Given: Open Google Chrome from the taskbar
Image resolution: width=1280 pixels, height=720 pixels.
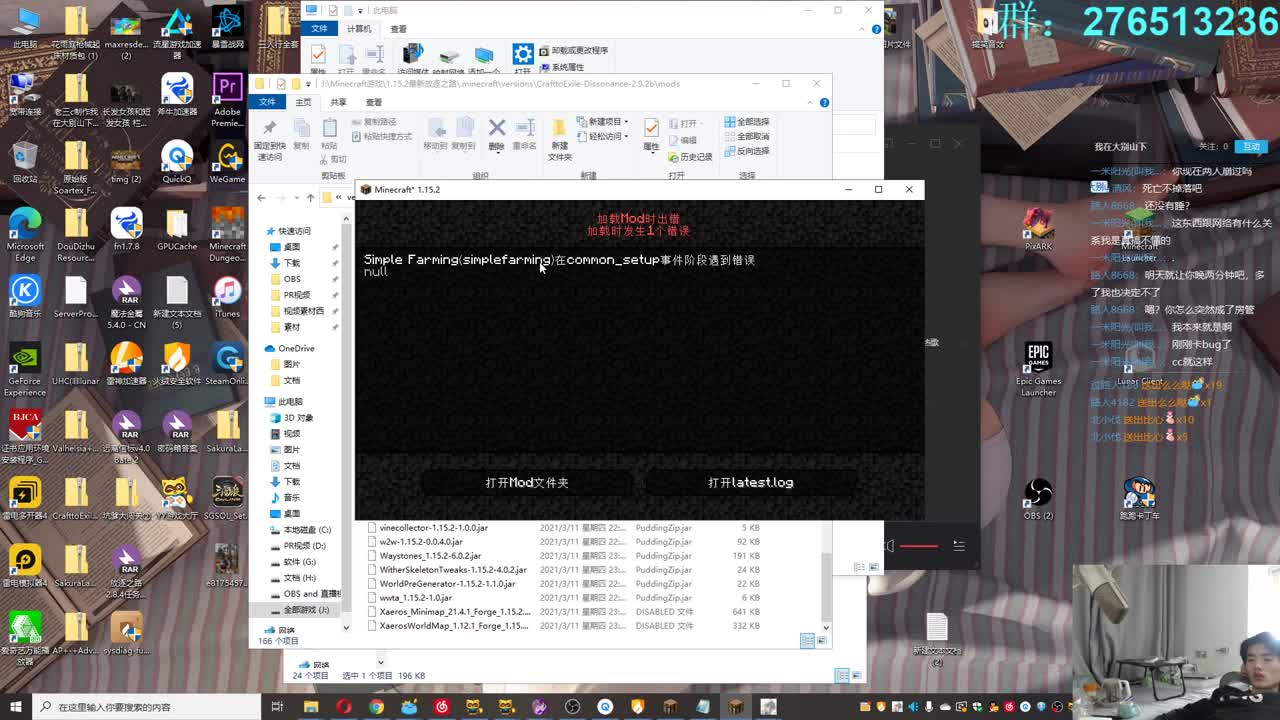Looking at the screenshot, I should point(376,707).
